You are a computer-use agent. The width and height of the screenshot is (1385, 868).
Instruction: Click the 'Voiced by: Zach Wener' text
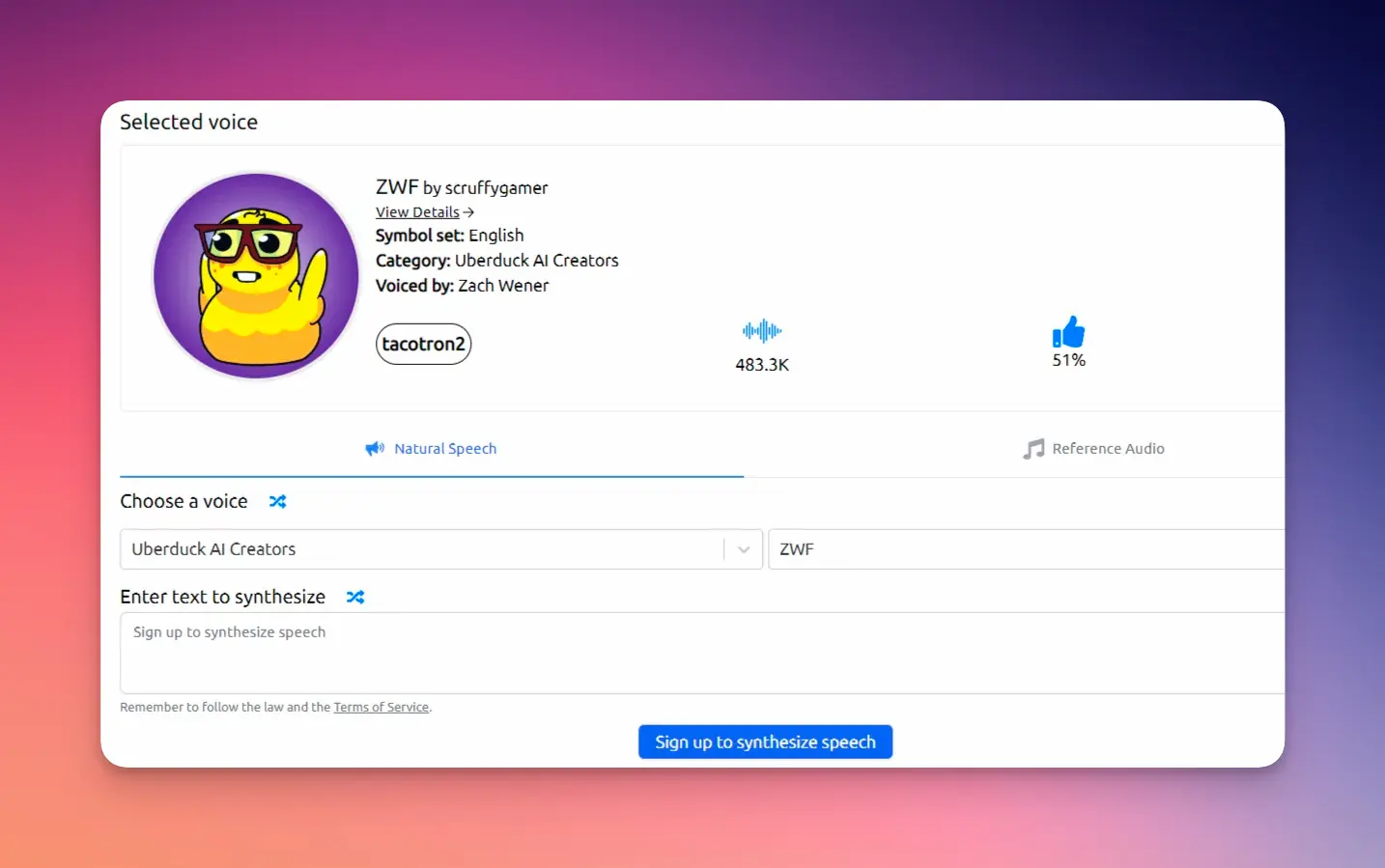tap(462, 286)
